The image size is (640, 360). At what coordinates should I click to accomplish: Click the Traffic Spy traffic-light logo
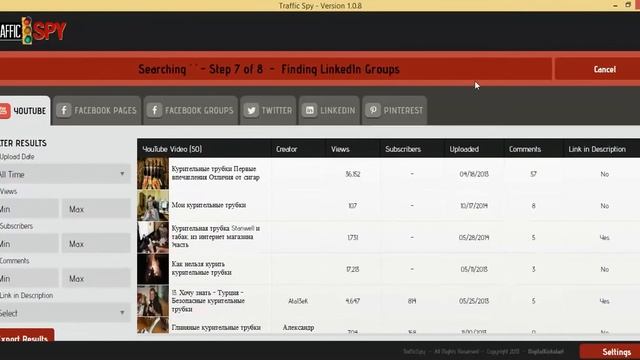click(x=27, y=30)
